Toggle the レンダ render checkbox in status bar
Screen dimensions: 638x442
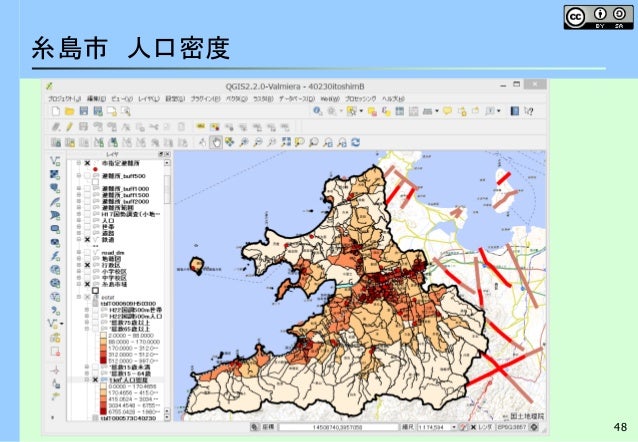(473, 427)
